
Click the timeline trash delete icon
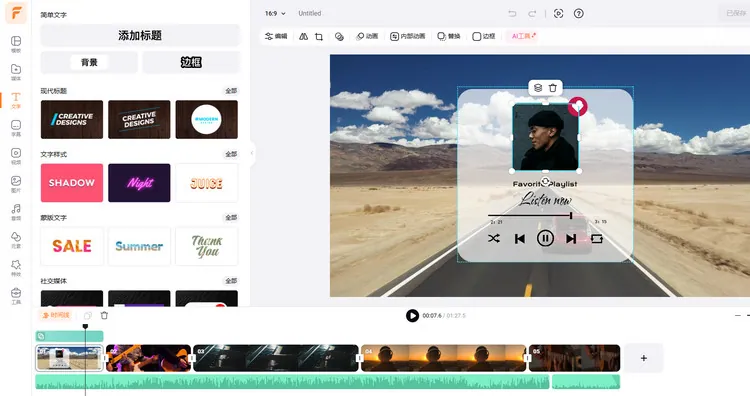click(x=104, y=315)
